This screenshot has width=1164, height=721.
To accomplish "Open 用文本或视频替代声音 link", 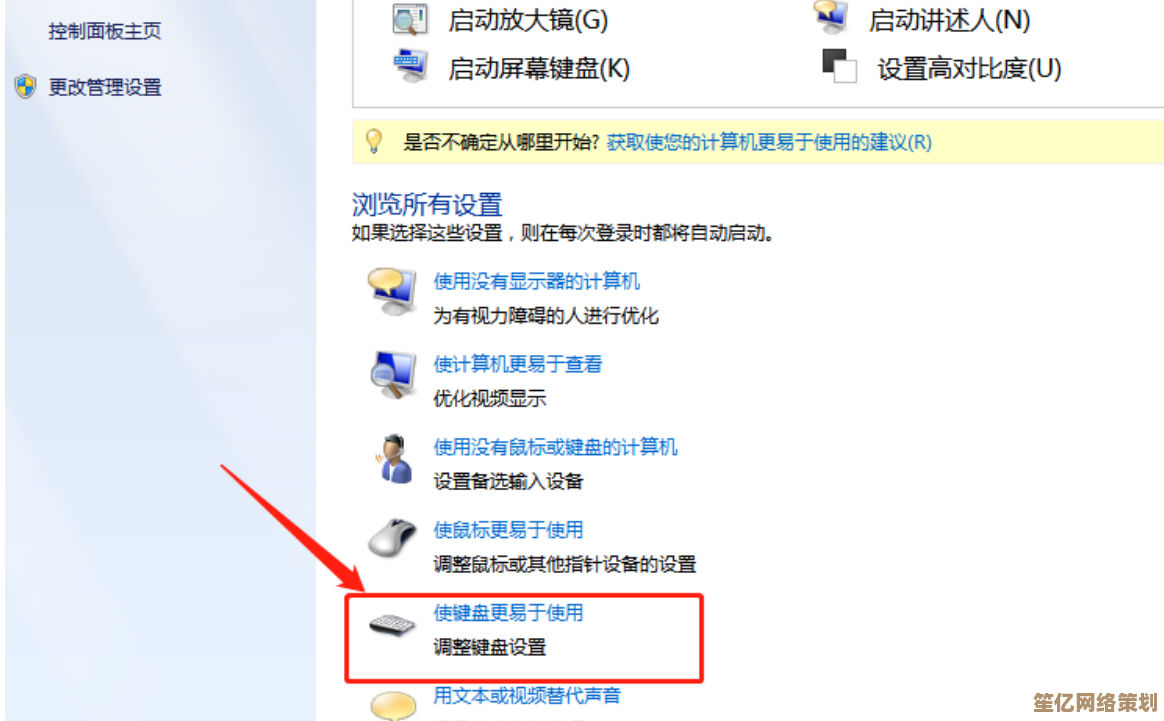I will tap(527, 696).
